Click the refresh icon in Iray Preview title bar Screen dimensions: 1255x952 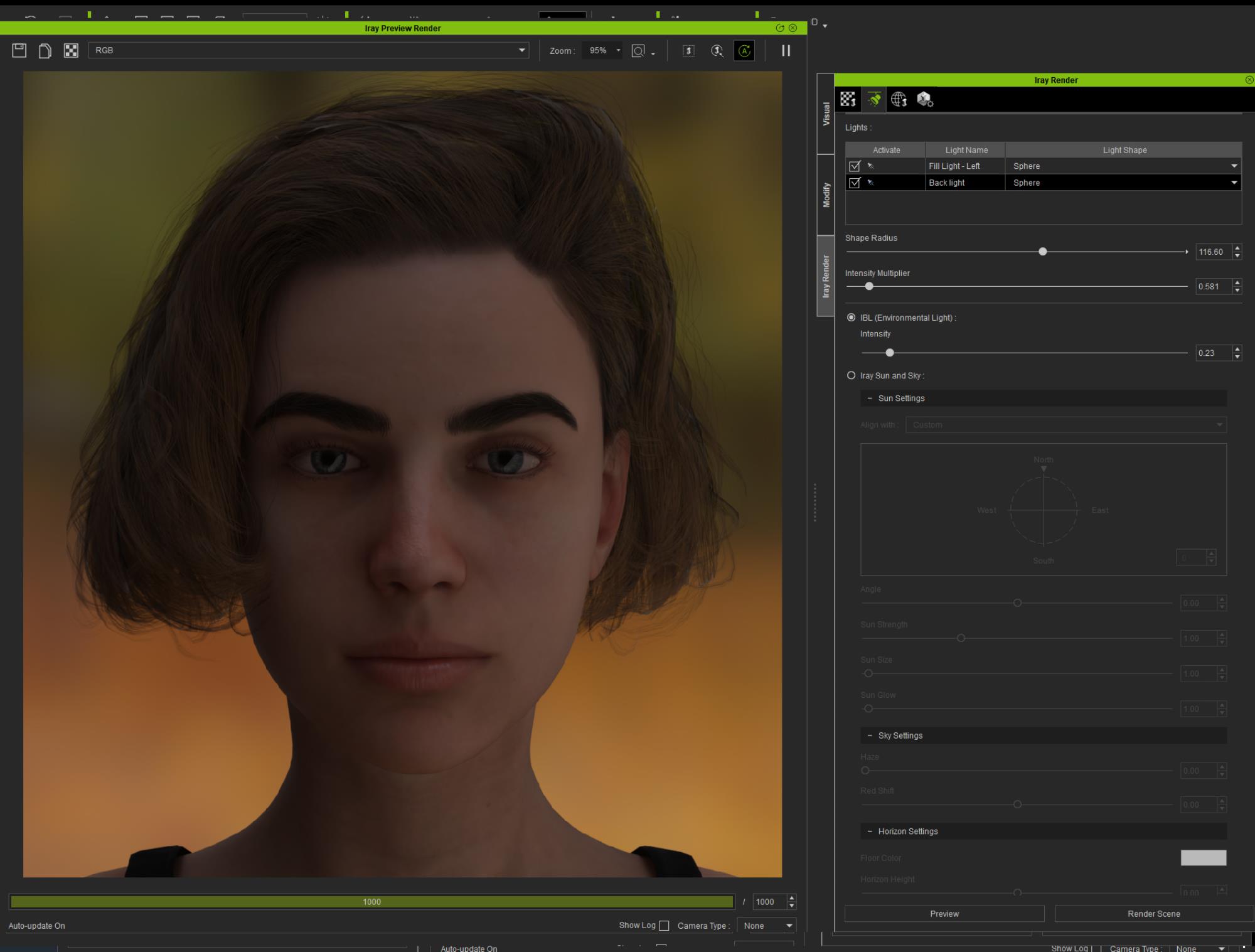(780, 28)
